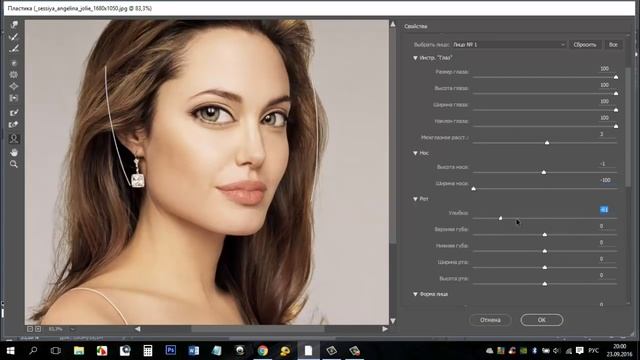Click the Свойства panel header
Screen dimensions: 640x360
(x=416, y=27)
